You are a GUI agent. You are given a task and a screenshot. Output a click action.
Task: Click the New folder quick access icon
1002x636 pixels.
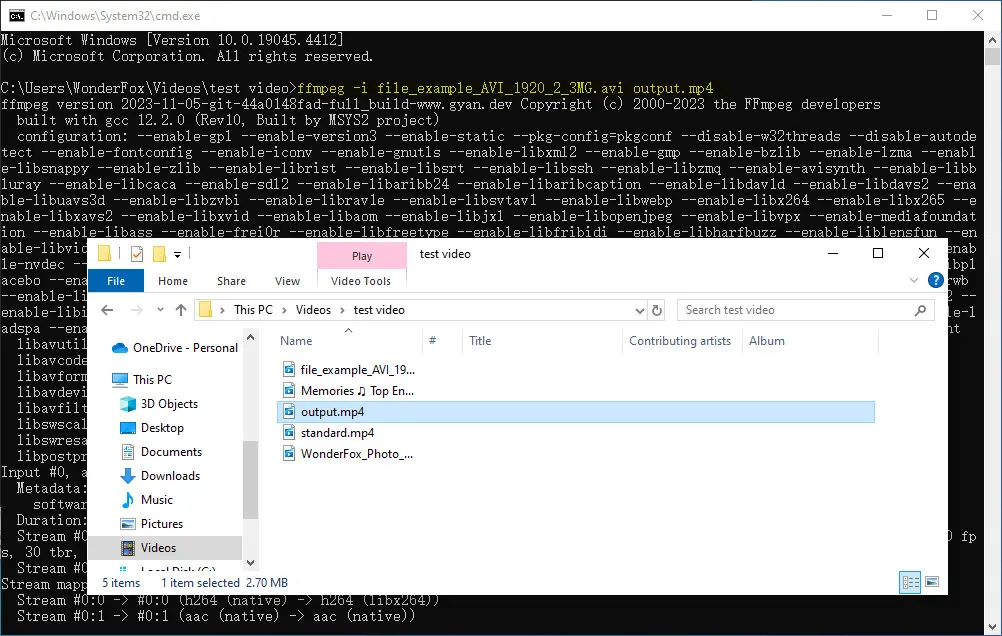coord(159,254)
